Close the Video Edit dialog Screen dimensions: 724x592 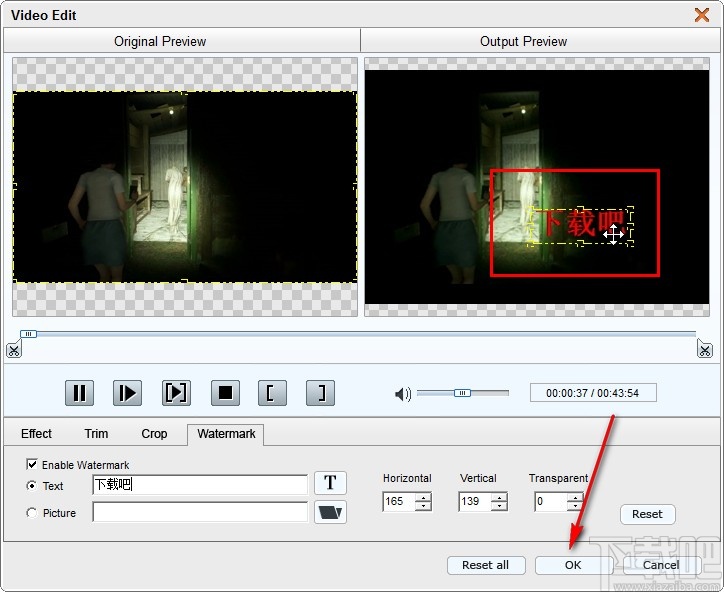click(x=702, y=15)
